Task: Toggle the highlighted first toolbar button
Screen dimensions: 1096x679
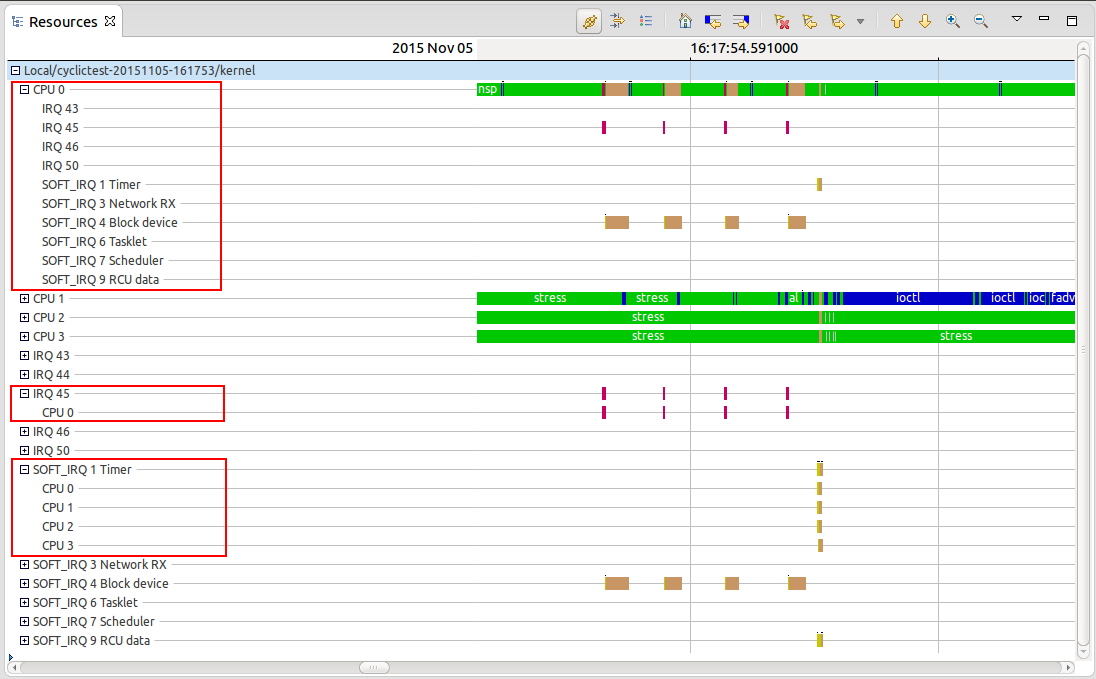Action: tap(589, 21)
